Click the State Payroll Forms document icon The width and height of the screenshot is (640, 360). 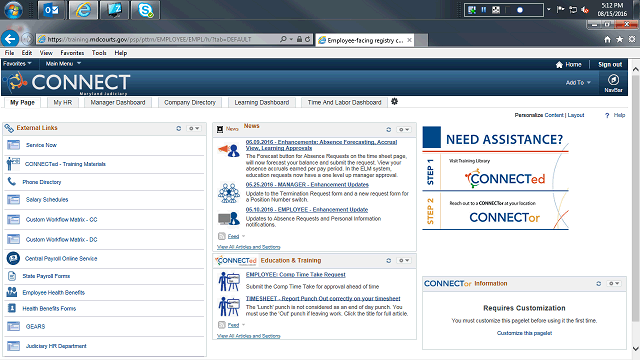[12, 276]
